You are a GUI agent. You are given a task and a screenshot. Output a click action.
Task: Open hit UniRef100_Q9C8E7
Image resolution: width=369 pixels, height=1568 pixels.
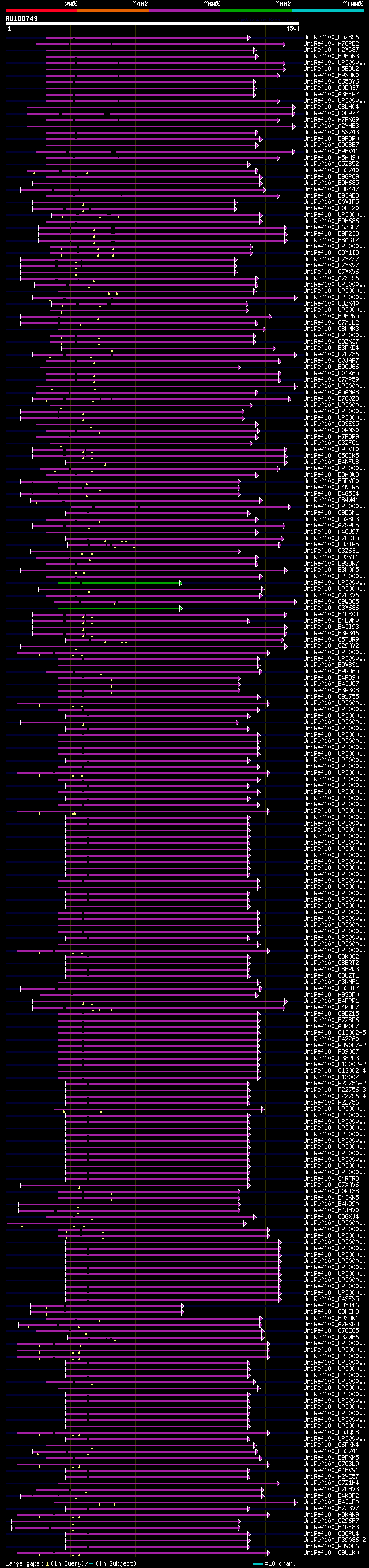click(332, 145)
